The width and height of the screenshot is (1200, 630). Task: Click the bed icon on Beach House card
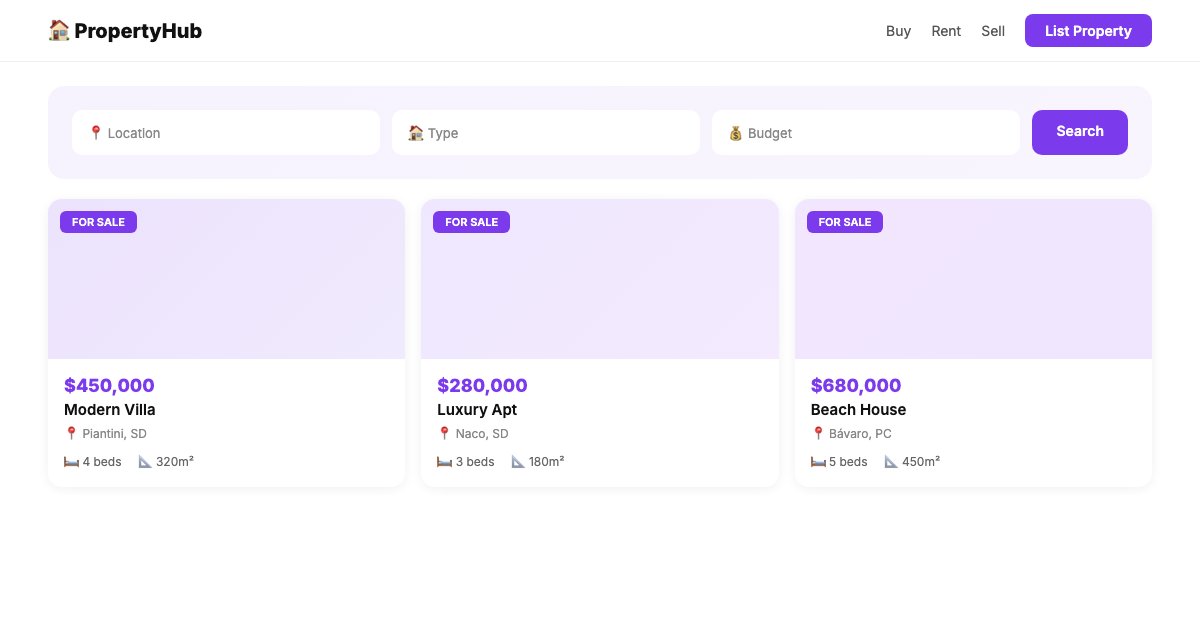pos(817,461)
